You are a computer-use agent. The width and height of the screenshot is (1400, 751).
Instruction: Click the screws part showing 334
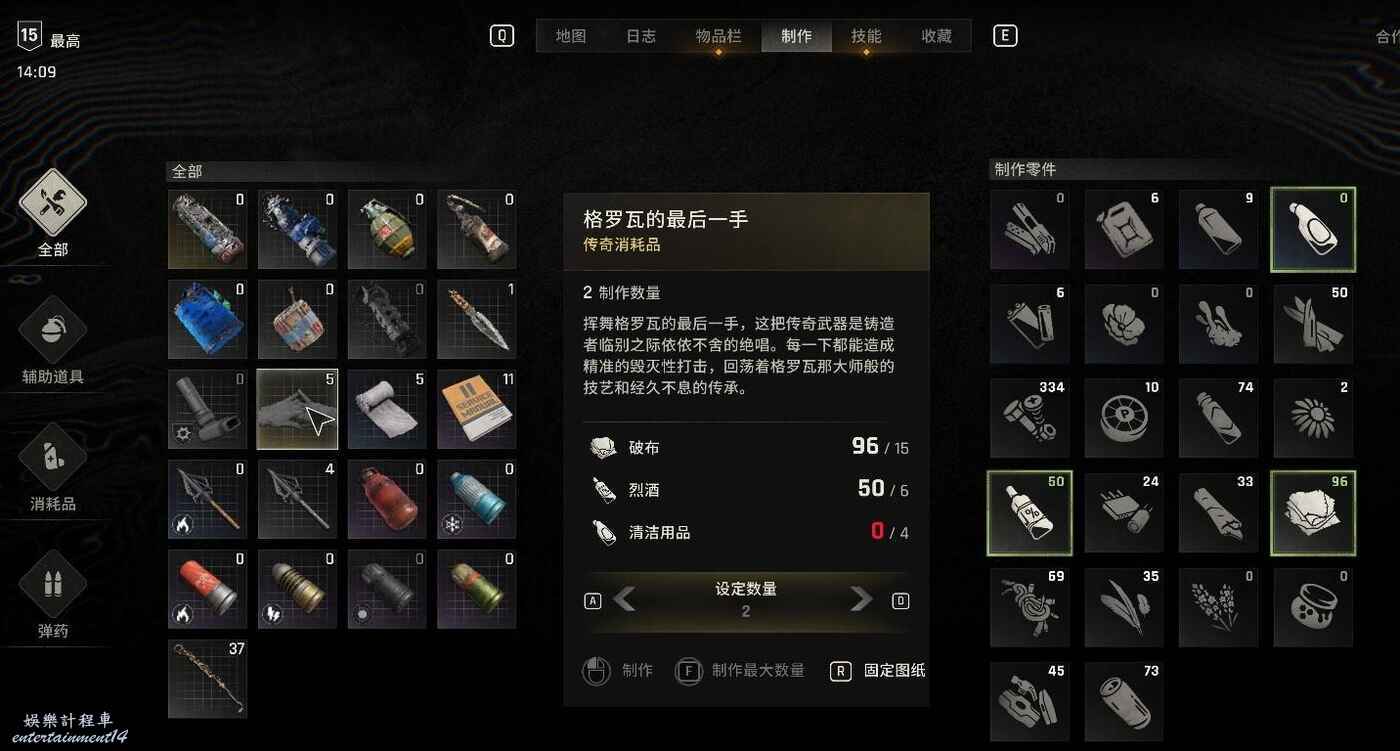[1030, 418]
